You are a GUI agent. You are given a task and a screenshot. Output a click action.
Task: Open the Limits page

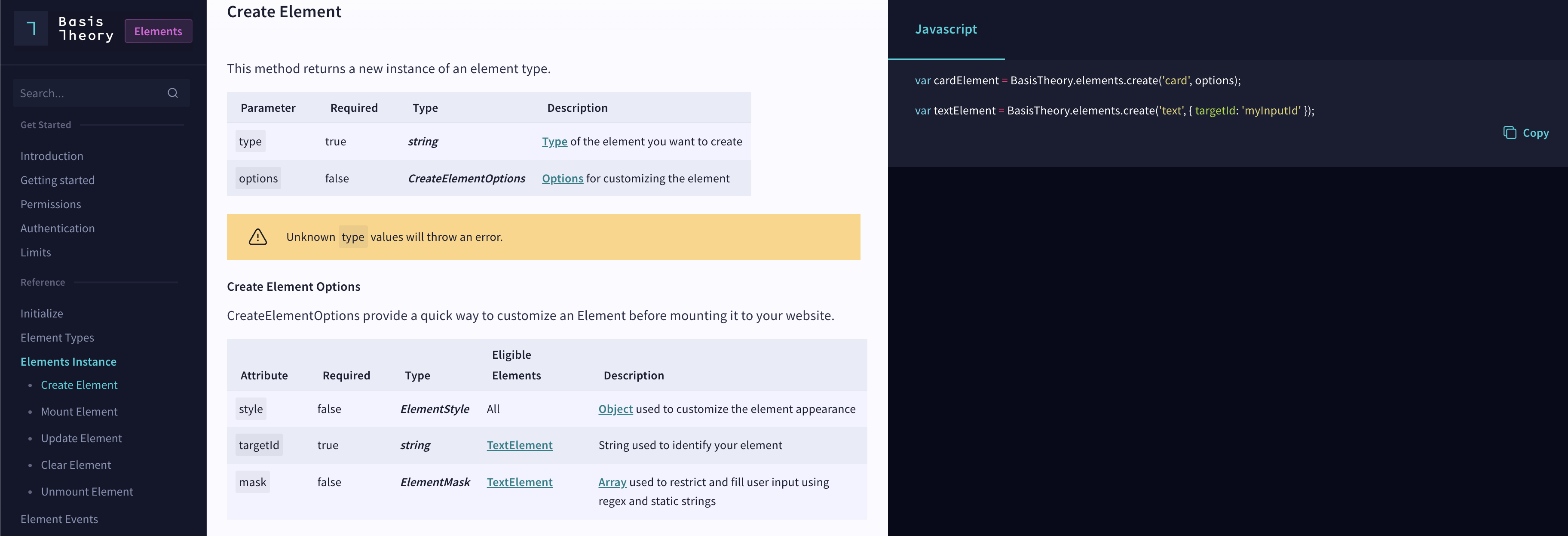click(35, 252)
